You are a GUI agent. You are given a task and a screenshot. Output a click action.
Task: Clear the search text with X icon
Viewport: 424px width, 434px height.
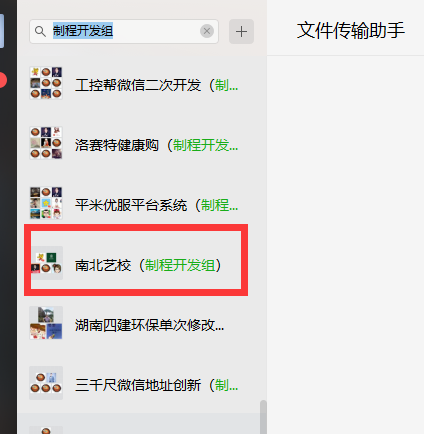(x=207, y=31)
